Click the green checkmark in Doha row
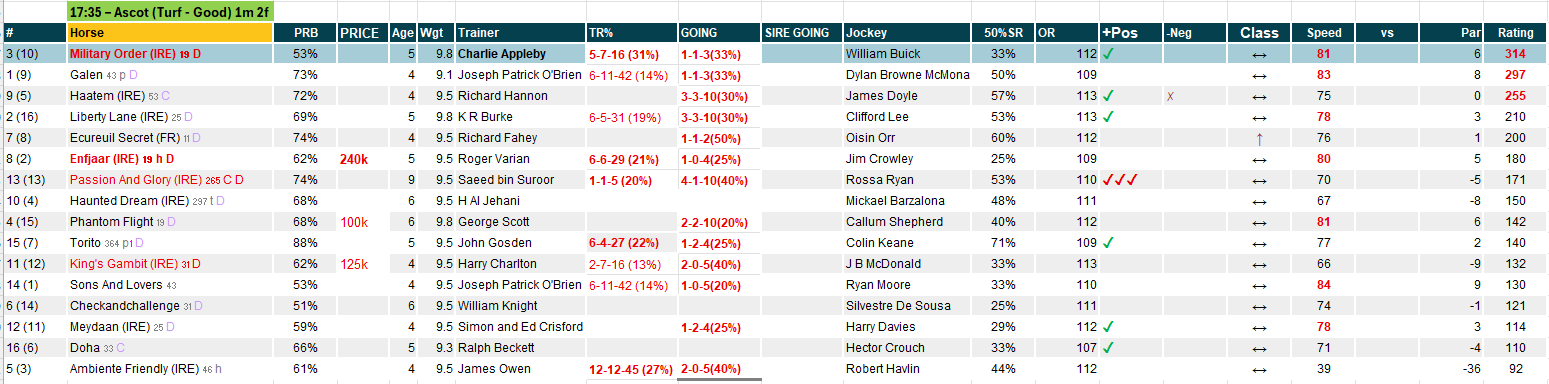The width and height of the screenshot is (1549, 384). click(1108, 348)
